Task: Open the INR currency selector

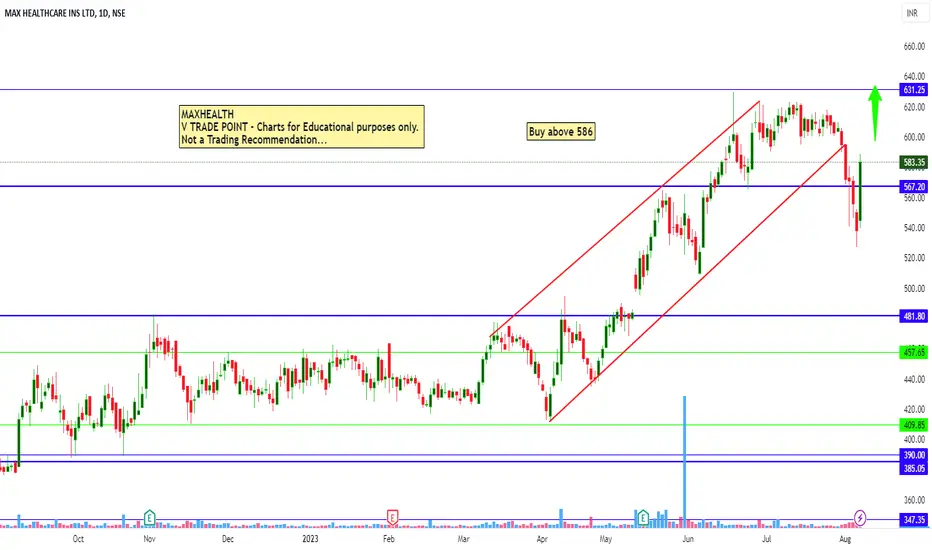Action: click(912, 12)
